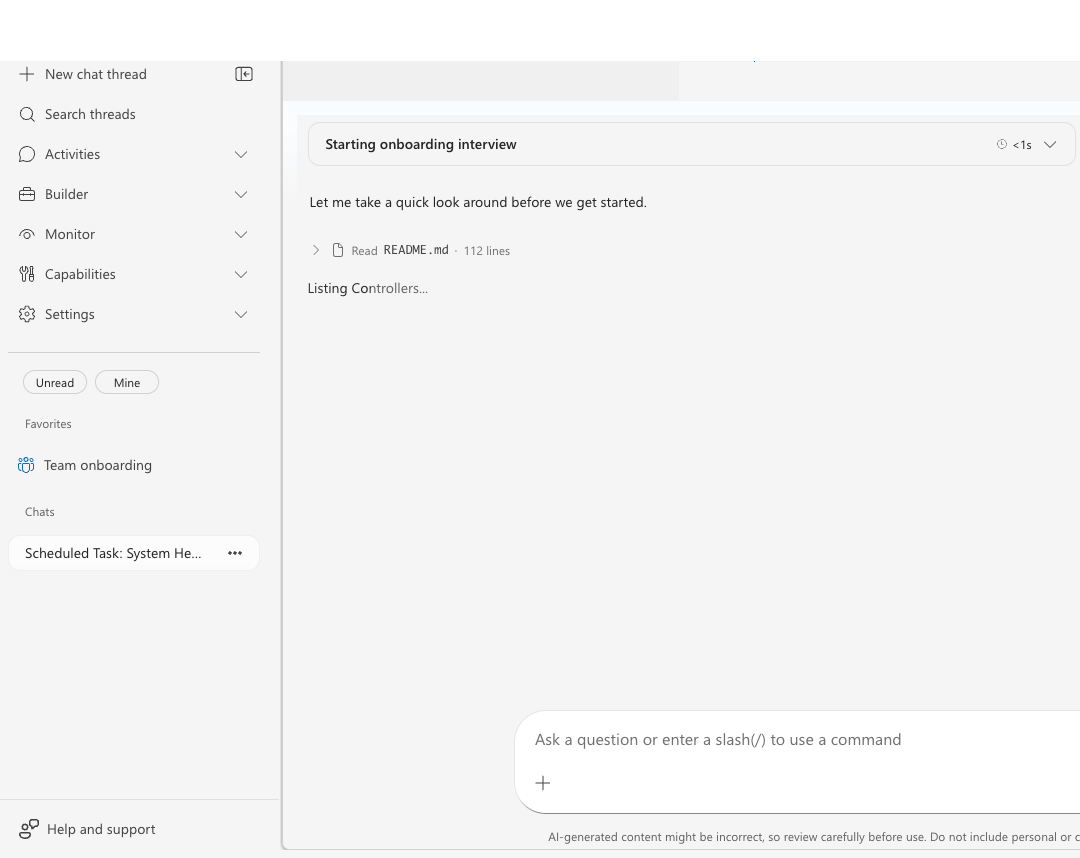The height and width of the screenshot is (858, 1080).
Task: Click the Monitor eye icon
Action: pyautogui.click(x=27, y=234)
